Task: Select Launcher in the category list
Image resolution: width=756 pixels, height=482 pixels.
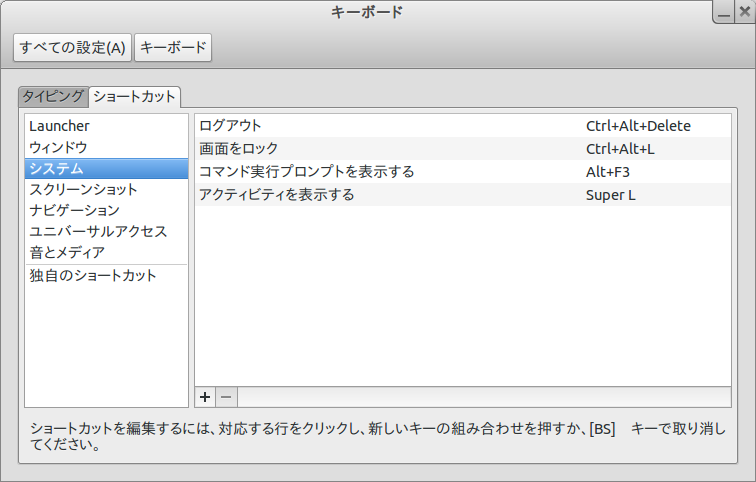Action: 60,126
